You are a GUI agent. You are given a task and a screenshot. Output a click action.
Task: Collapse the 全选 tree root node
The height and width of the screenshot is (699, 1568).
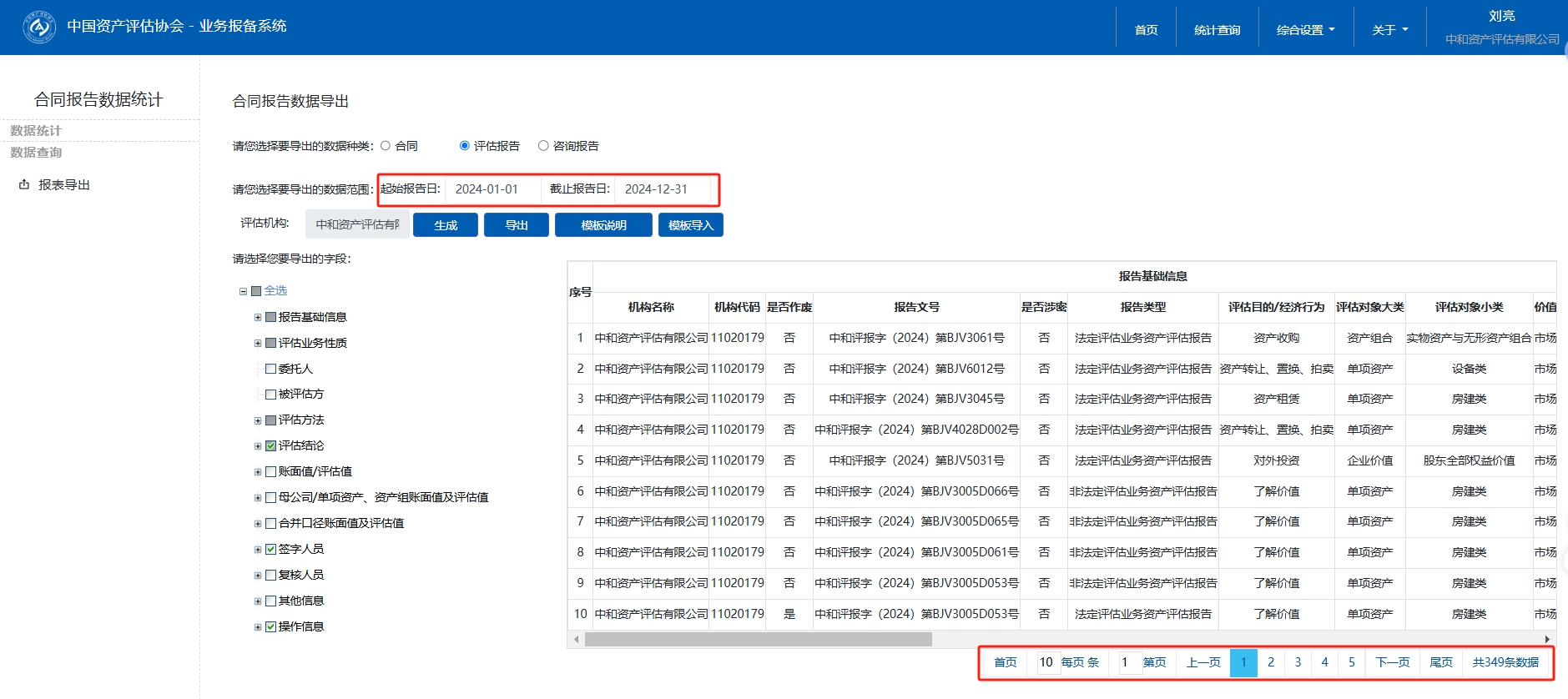point(244,291)
